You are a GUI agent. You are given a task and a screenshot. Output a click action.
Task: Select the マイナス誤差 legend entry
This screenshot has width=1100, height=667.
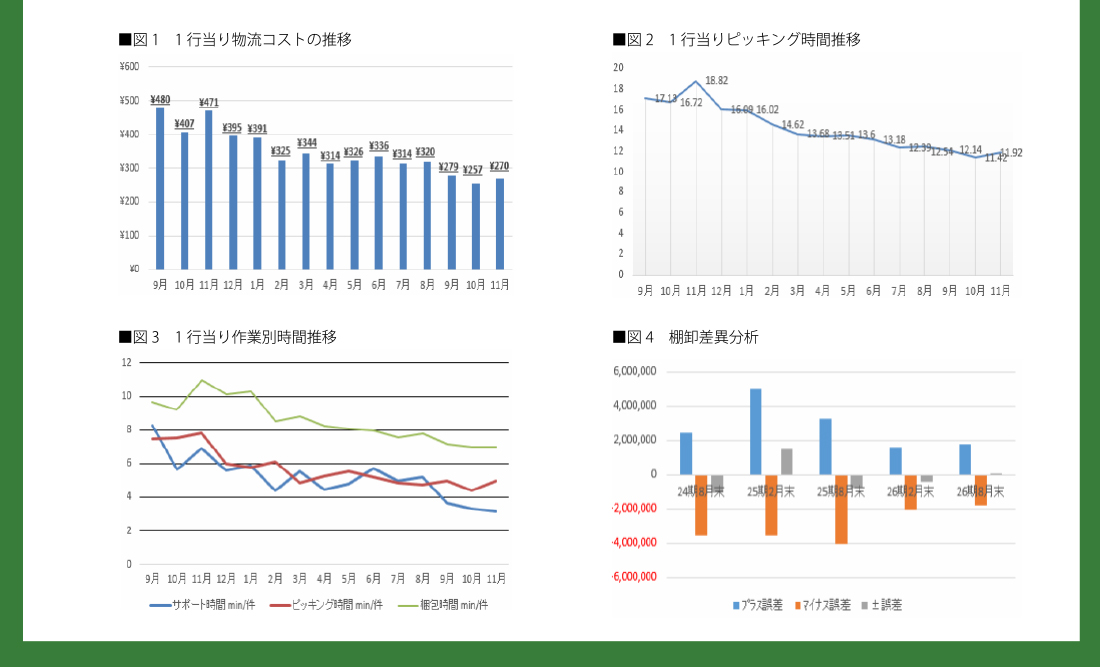pos(823,605)
